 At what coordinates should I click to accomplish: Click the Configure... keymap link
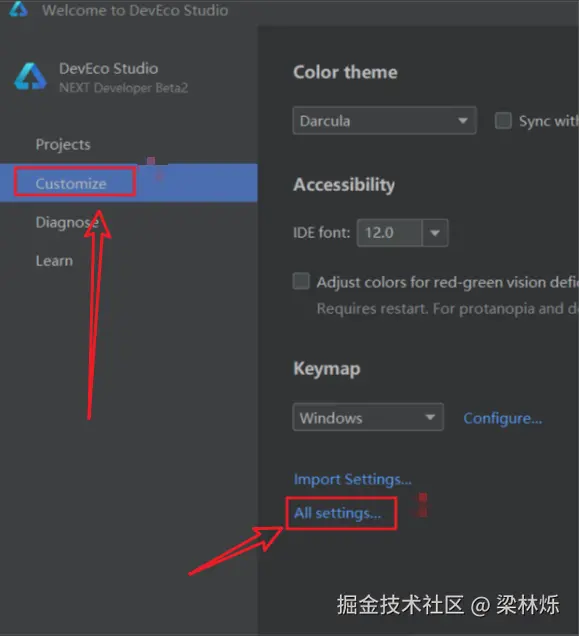pos(503,418)
